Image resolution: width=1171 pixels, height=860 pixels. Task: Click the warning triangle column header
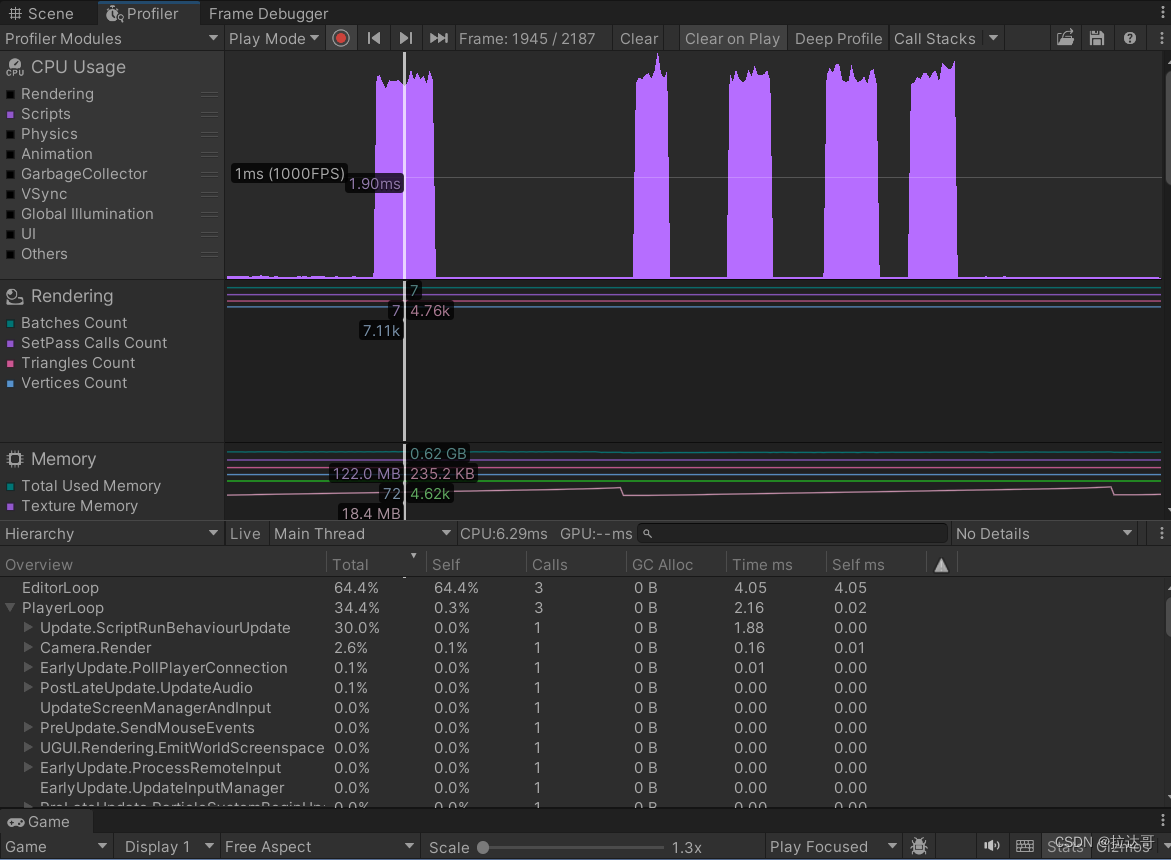click(941, 565)
